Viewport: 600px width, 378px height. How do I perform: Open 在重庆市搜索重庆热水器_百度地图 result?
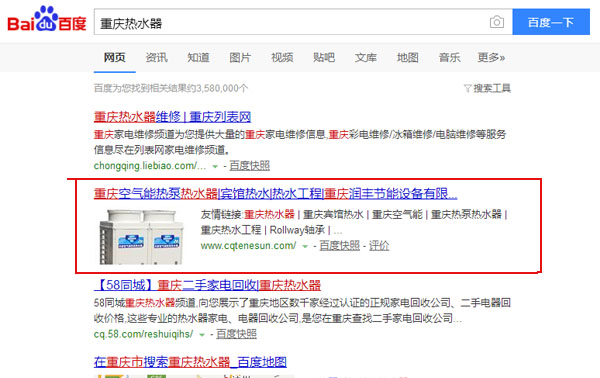click(x=190, y=362)
